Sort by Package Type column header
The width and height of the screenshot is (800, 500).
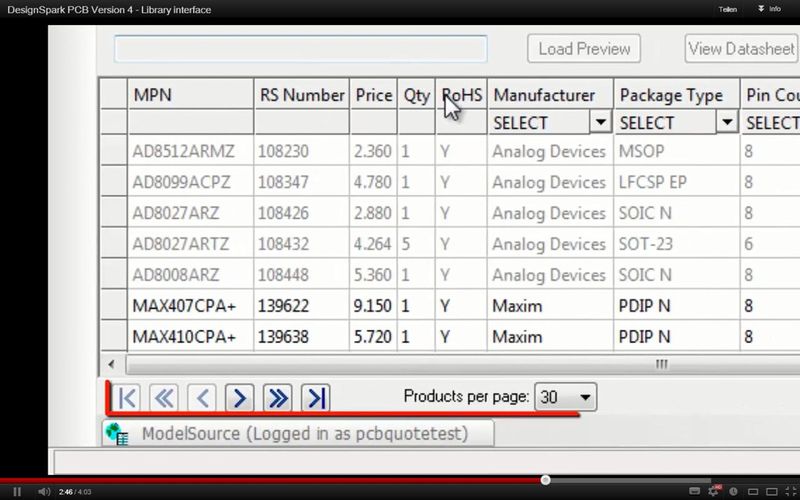(677, 95)
